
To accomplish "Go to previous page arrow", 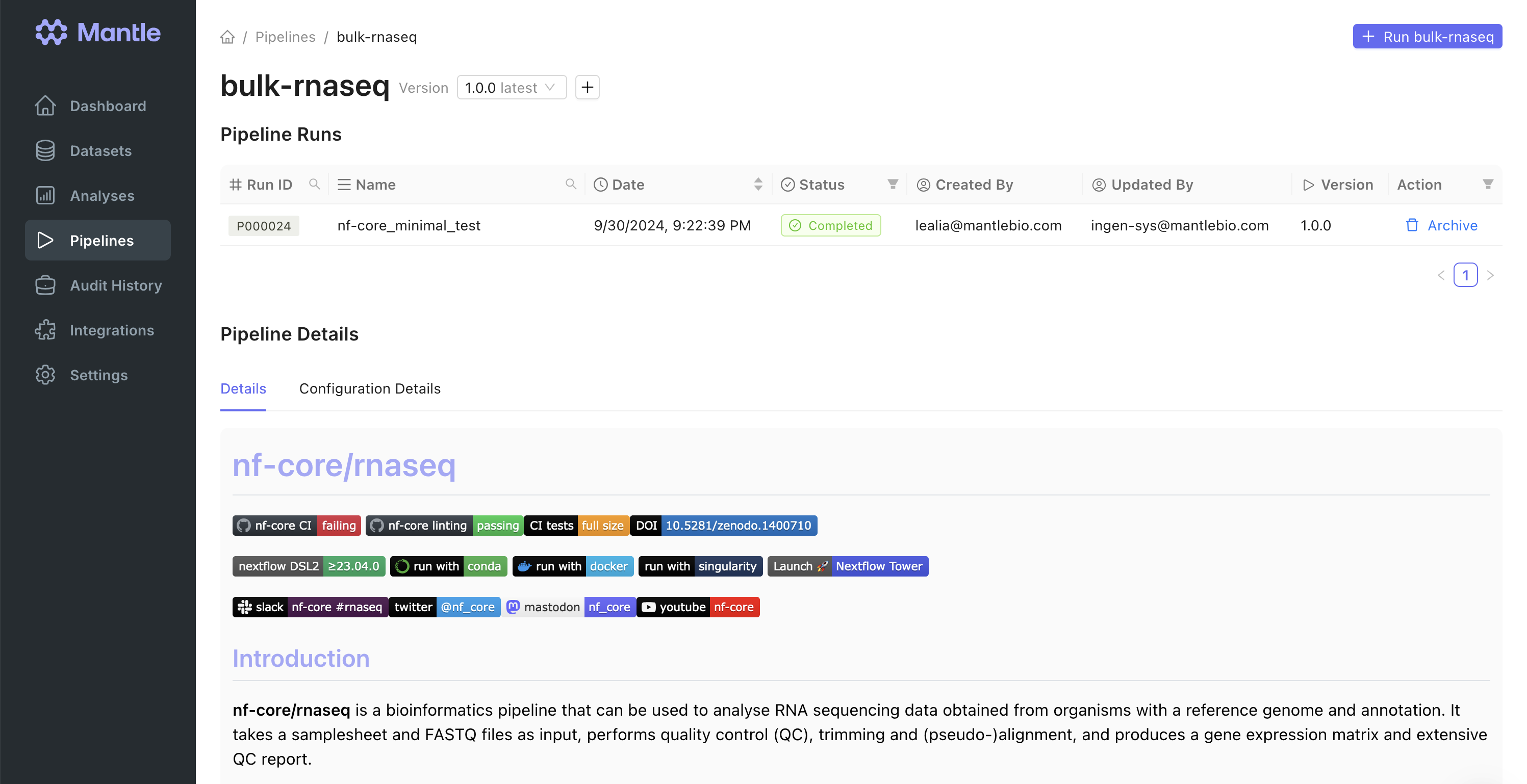I will click(x=1441, y=275).
